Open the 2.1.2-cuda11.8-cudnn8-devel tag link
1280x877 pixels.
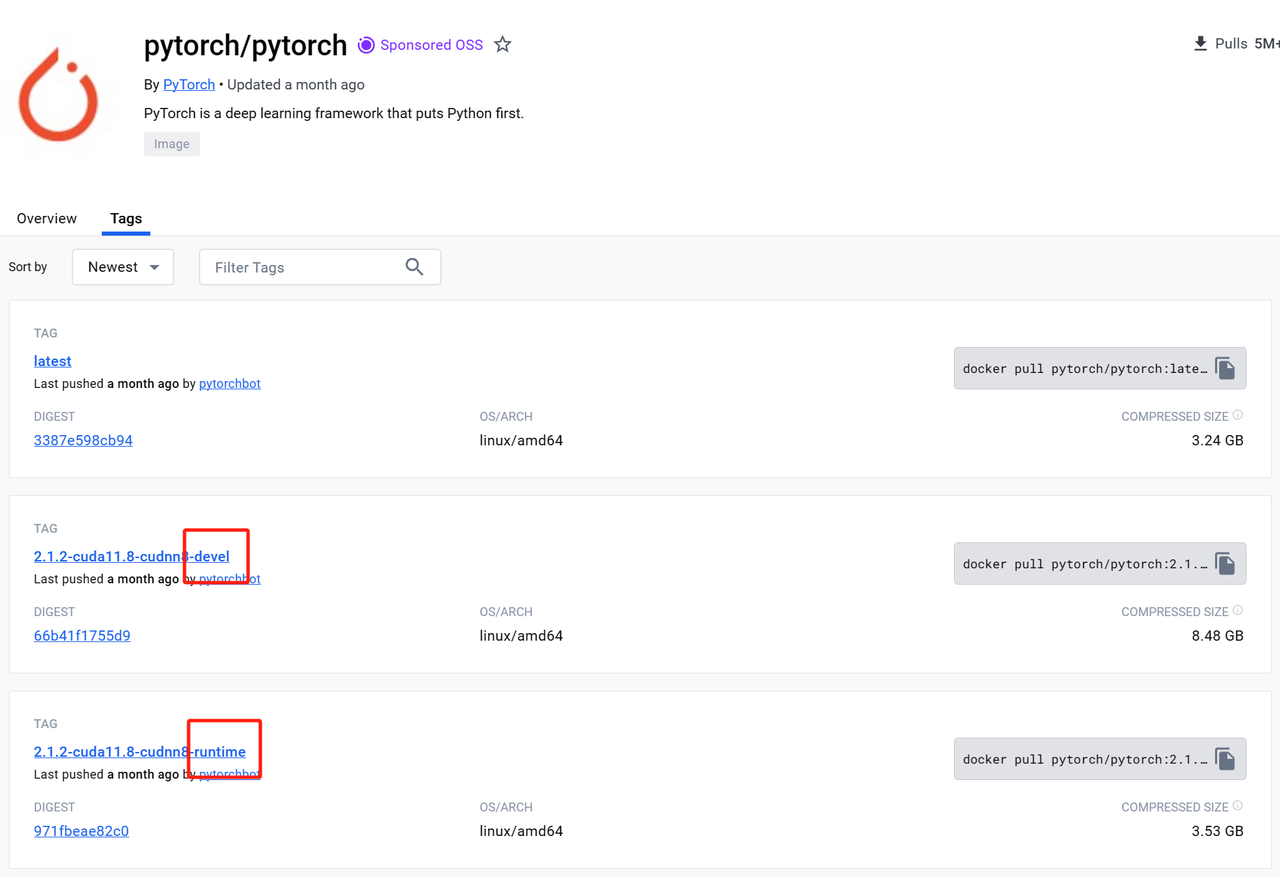pyautogui.click(x=132, y=556)
